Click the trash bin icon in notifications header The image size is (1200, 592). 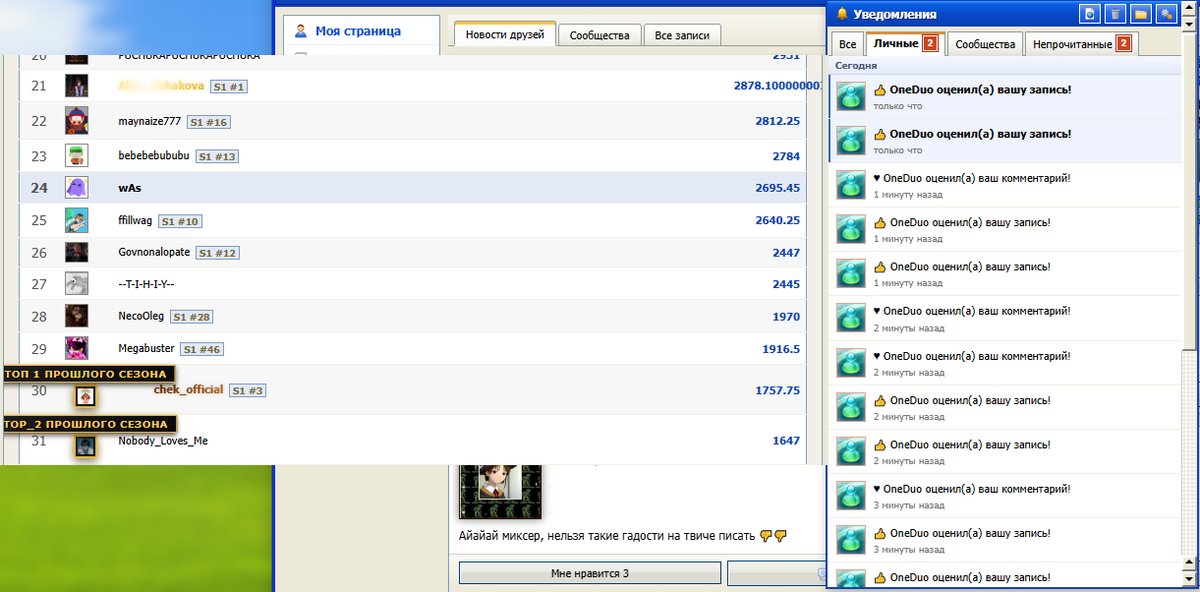[x=1116, y=14]
